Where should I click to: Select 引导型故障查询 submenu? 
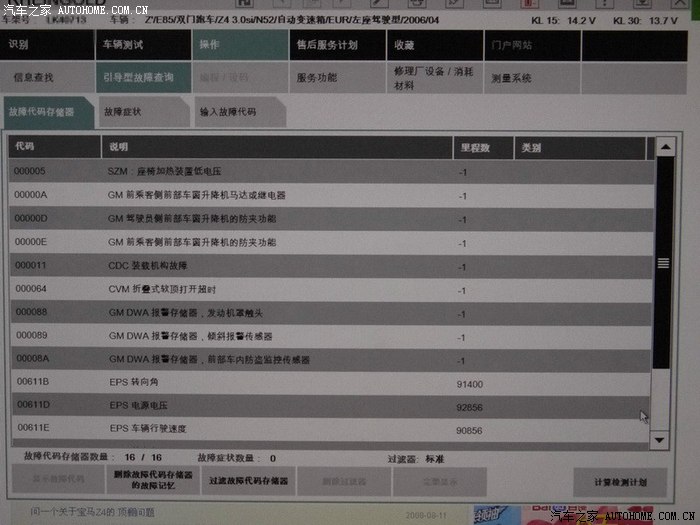[x=140, y=77]
